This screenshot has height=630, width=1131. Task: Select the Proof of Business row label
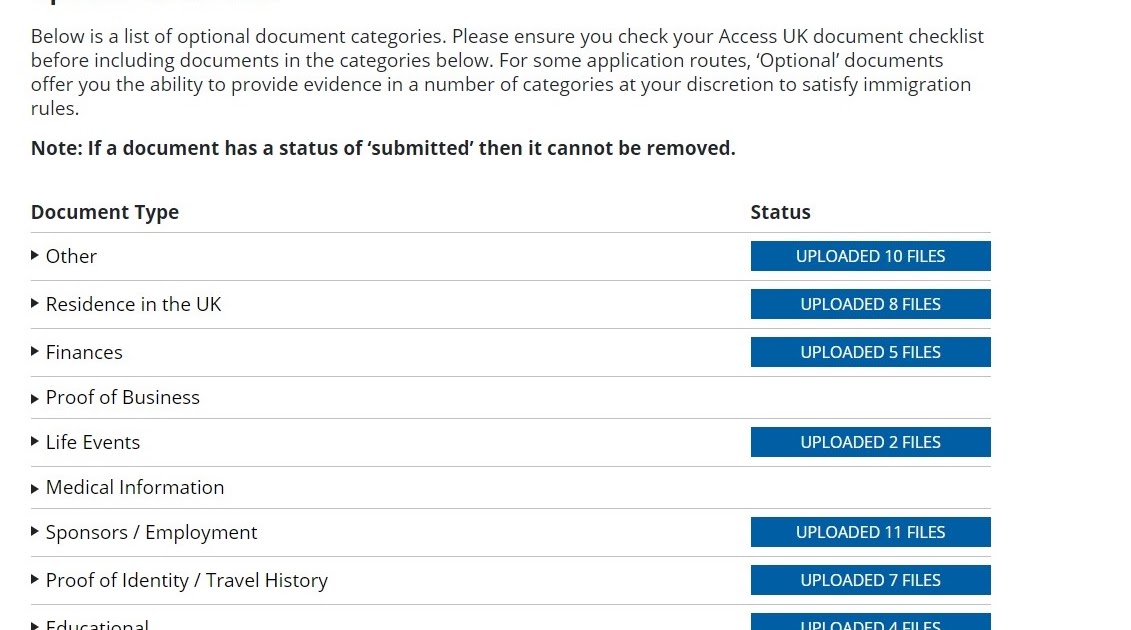pyautogui.click(x=122, y=397)
